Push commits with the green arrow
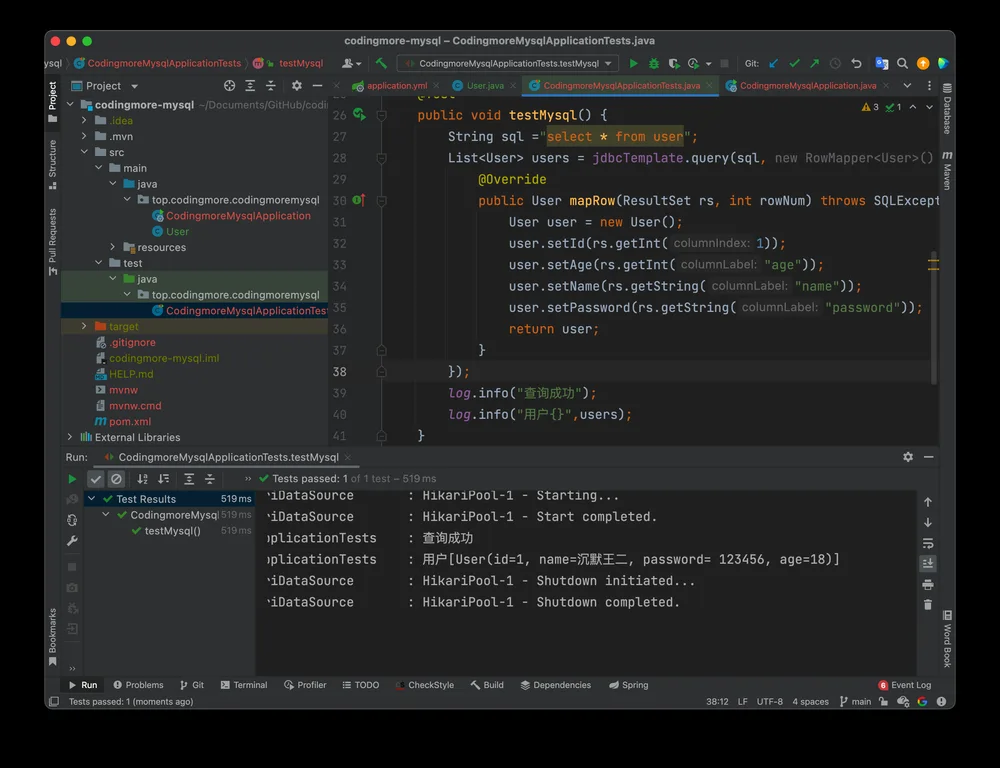This screenshot has width=1000, height=768. 814,63
